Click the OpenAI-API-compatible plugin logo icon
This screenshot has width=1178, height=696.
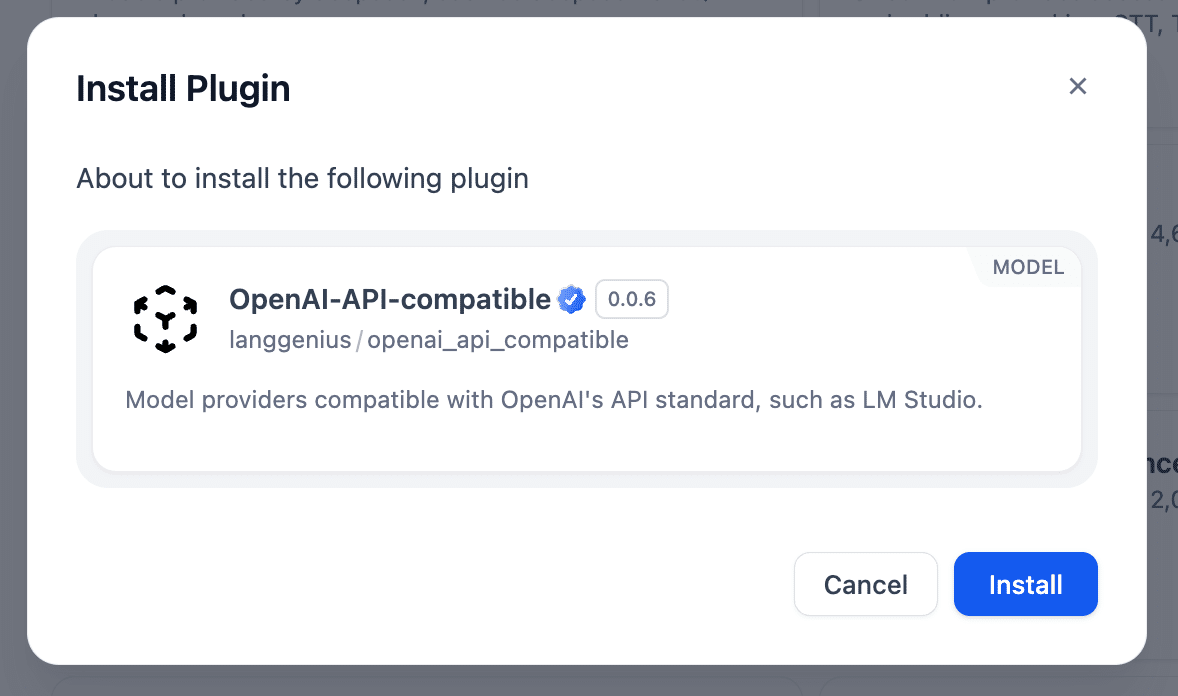tap(164, 318)
